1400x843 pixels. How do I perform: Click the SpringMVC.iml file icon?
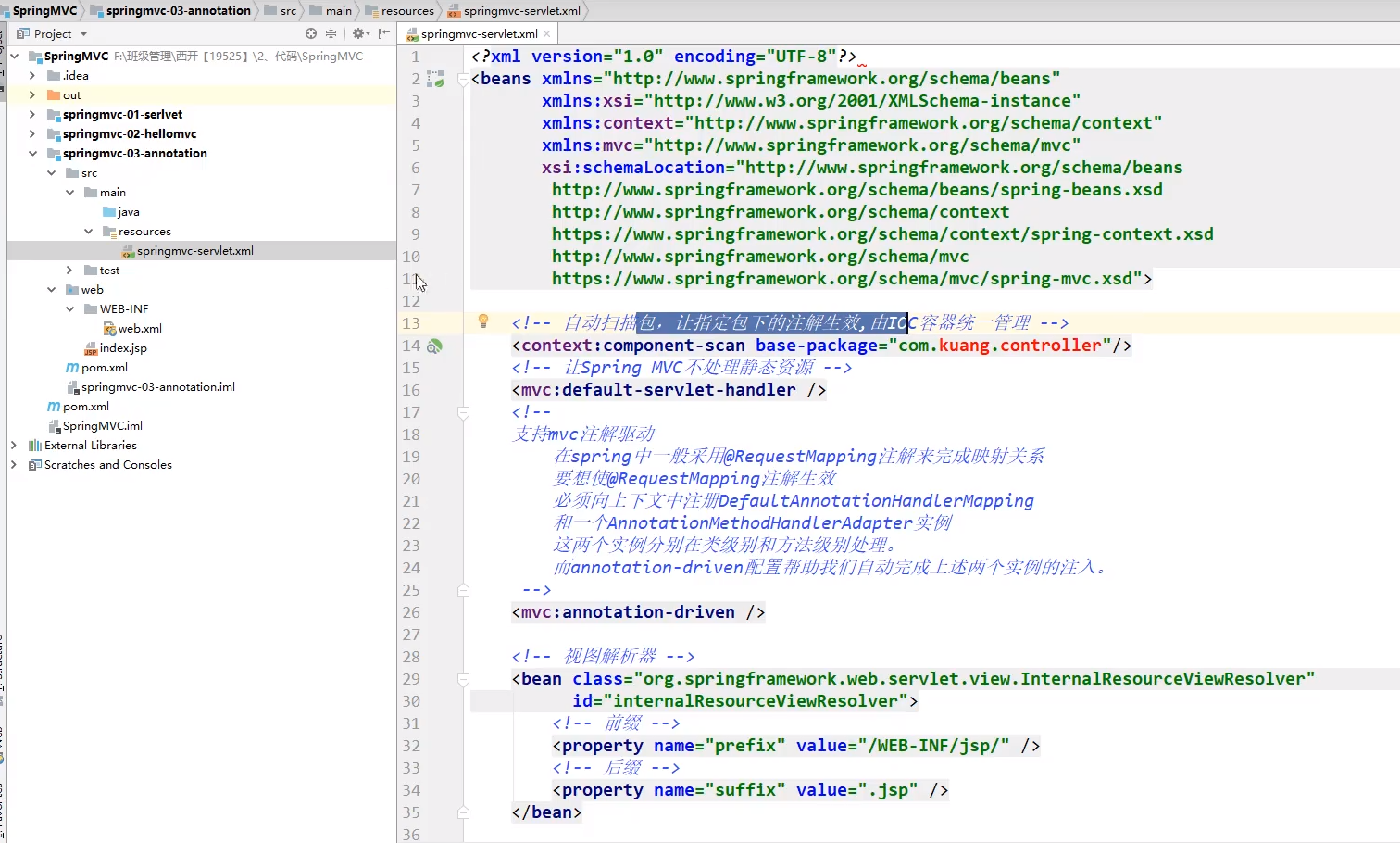pos(54,426)
